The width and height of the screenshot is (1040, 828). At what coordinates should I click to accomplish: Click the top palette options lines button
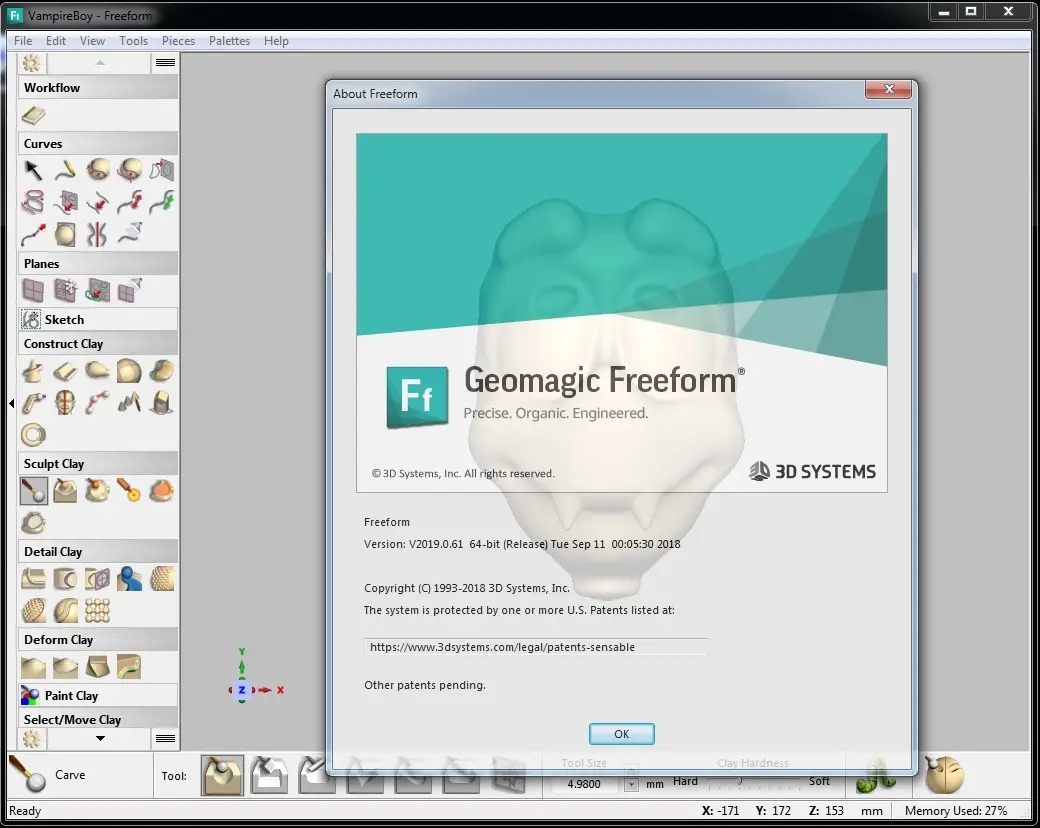(165, 62)
